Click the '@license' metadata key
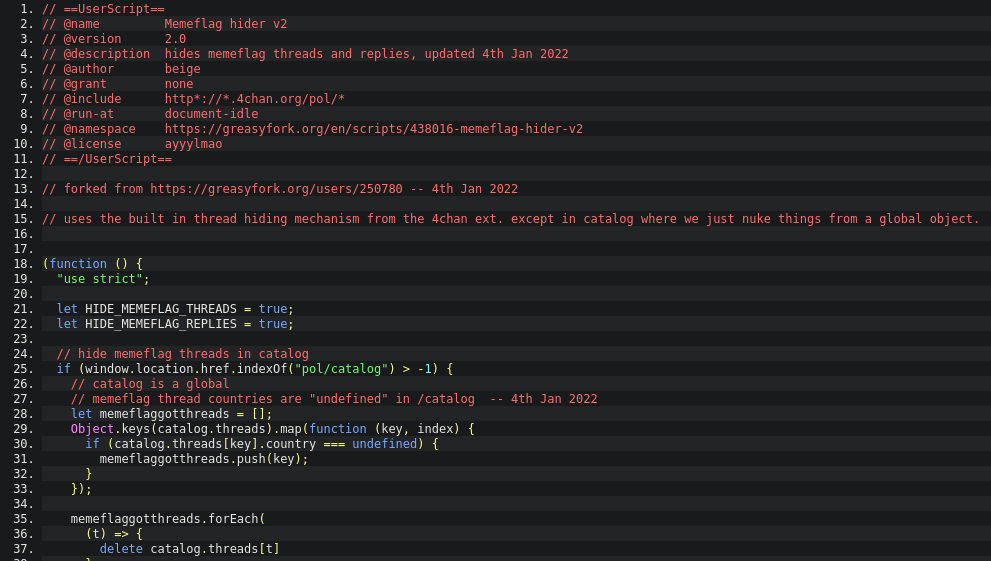 (x=92, y=144)
